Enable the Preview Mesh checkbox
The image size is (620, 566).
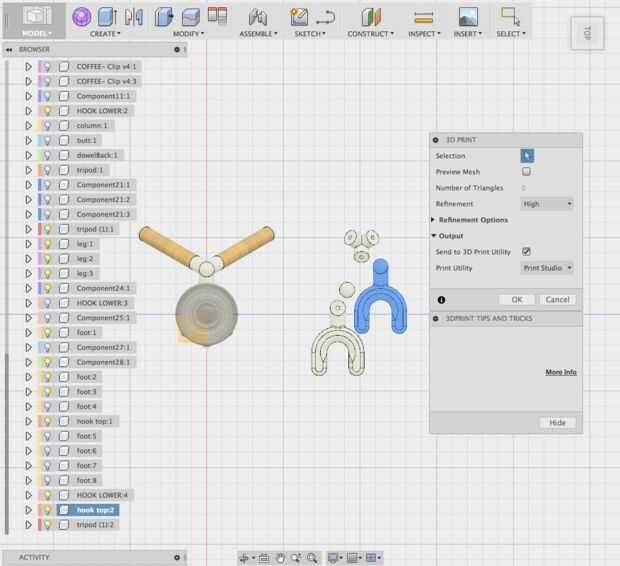[x=526, y=171]
